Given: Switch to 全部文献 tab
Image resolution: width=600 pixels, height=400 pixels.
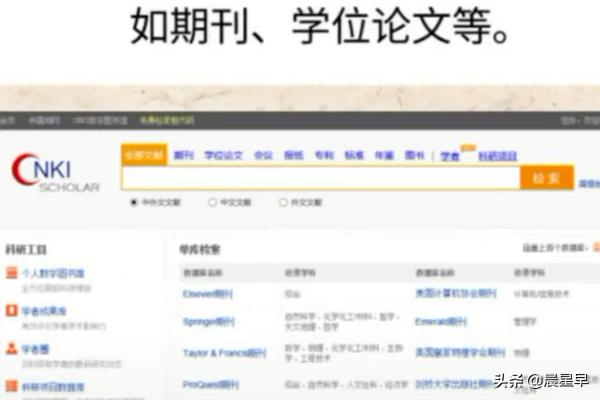Looking at the screenshot, I should pos(143,155).
